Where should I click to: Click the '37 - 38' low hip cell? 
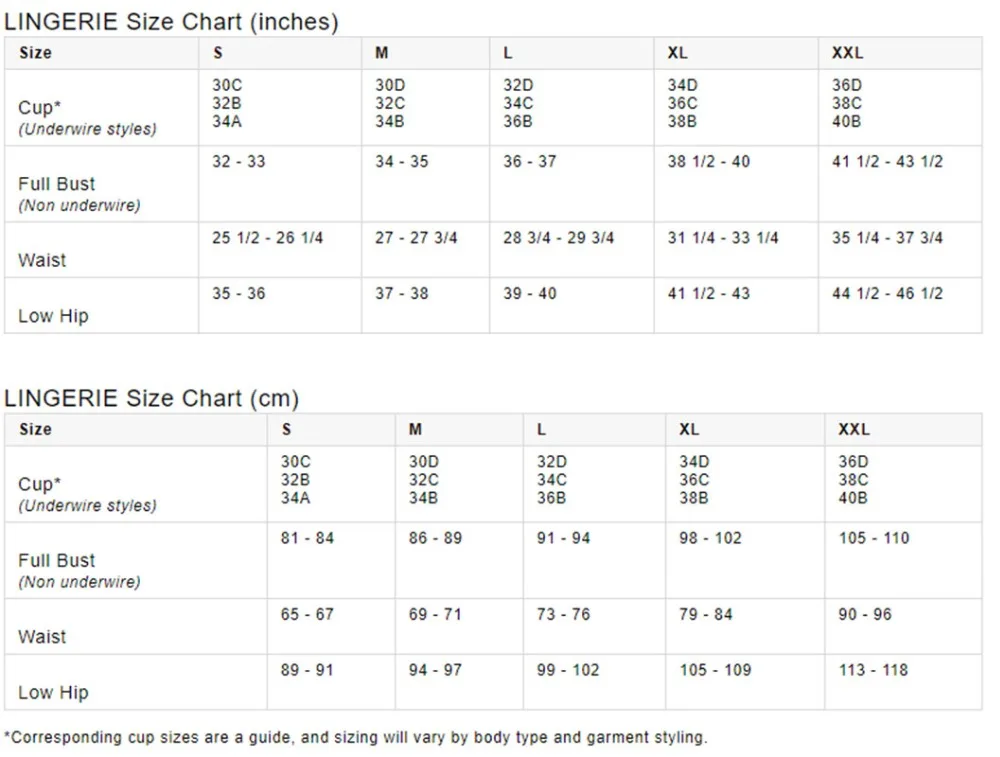tap(402, 294)
